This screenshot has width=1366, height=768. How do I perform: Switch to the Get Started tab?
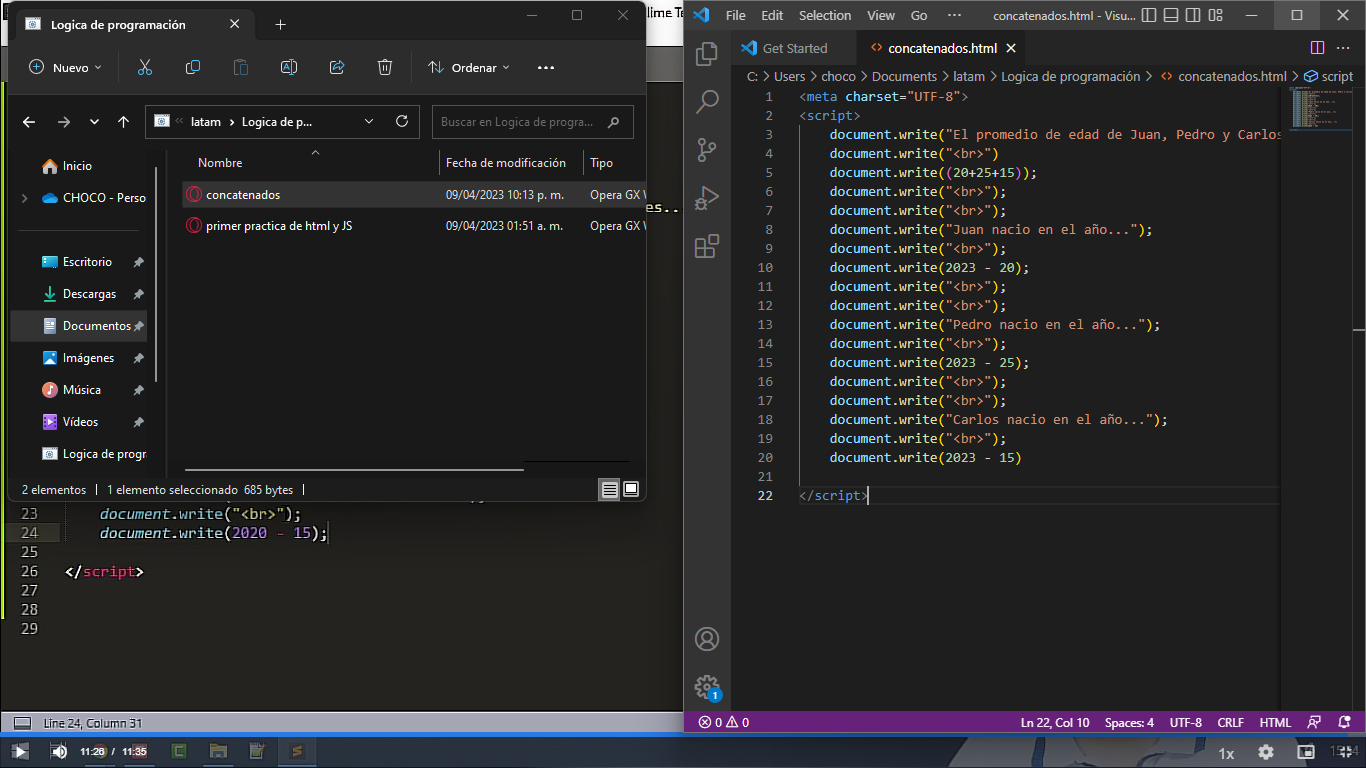794,48
